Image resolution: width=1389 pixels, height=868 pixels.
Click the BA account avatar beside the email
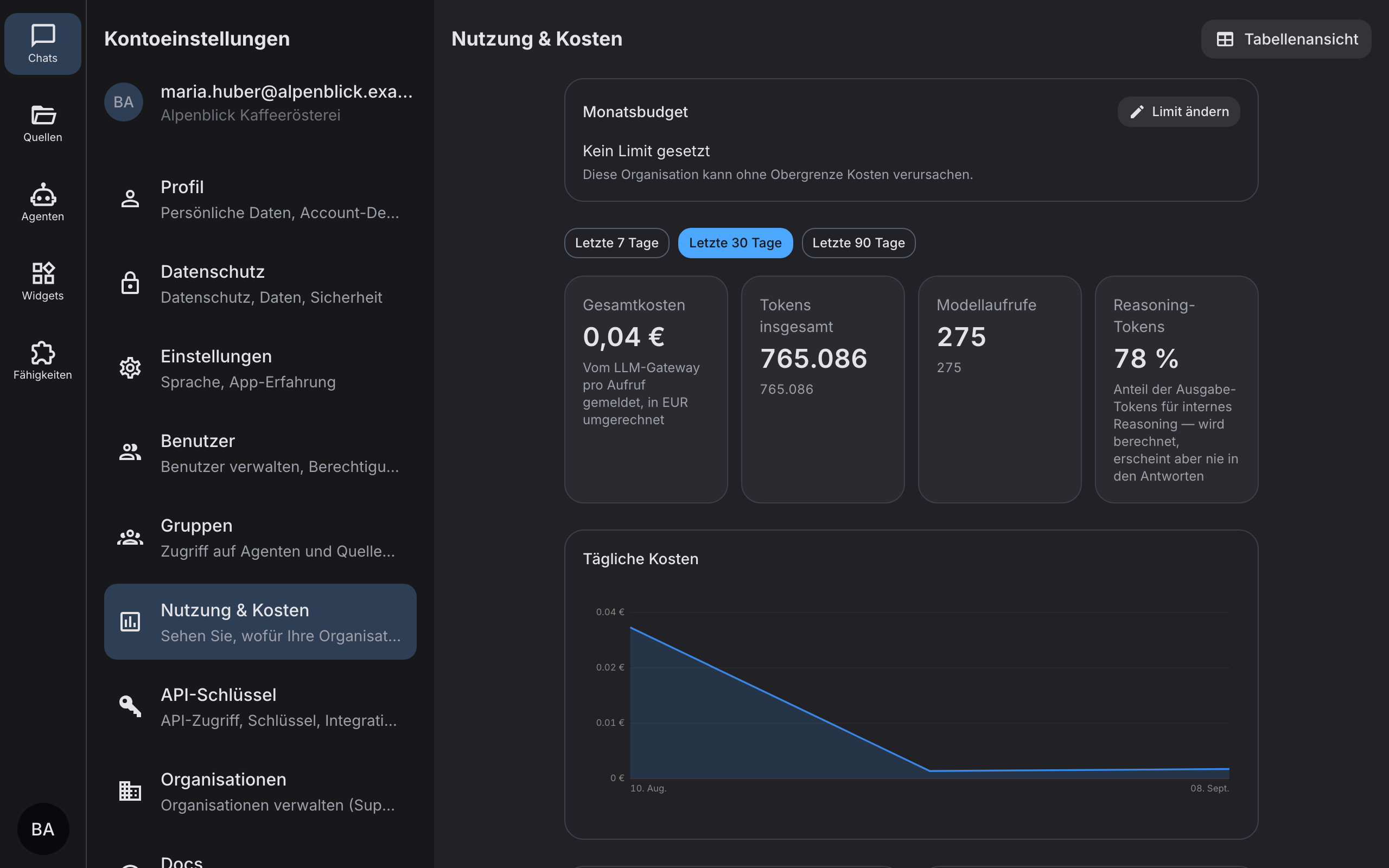click(123, 102)
